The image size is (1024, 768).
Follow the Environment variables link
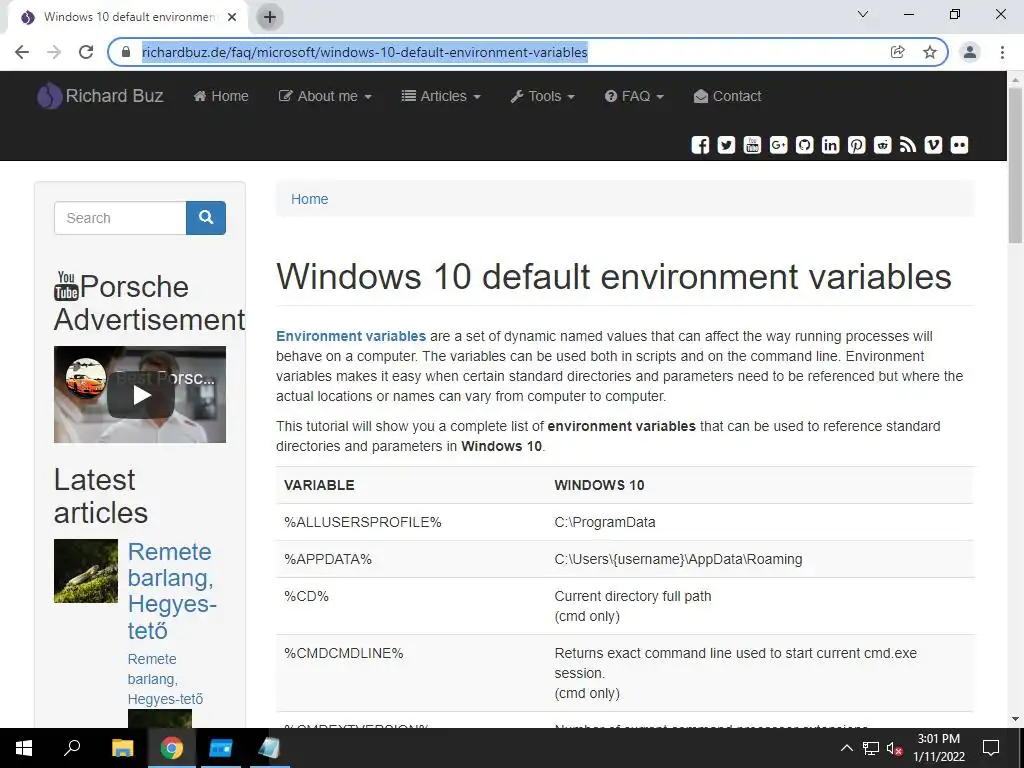tap(351, 336)
